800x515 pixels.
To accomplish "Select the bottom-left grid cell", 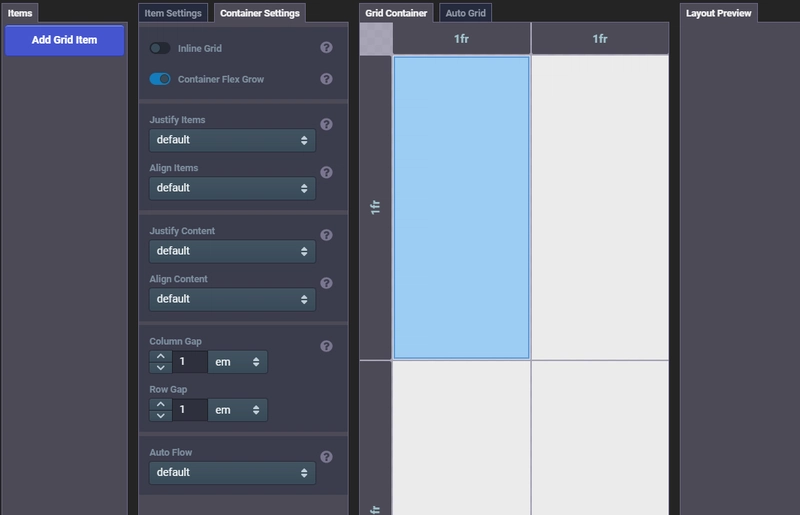I will (461, 438).
